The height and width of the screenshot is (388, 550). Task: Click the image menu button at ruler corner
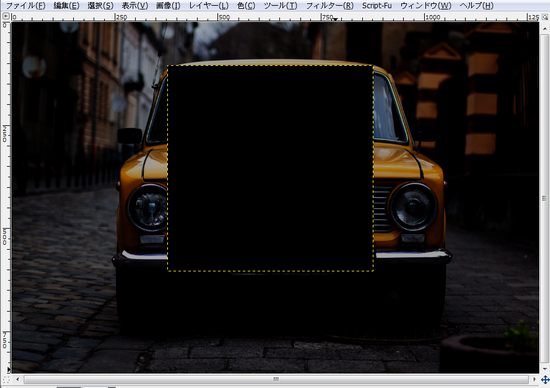[6, 16]
